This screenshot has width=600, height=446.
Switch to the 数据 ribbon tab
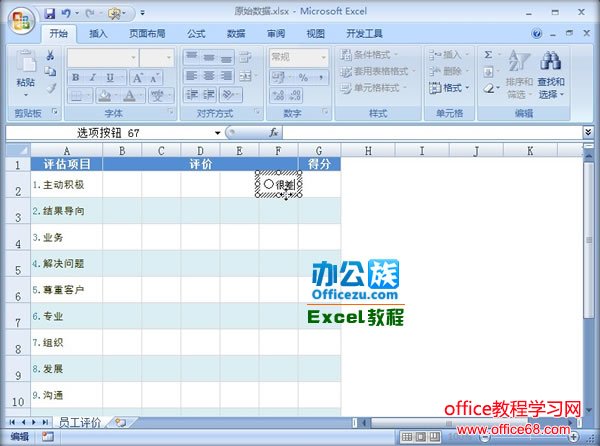[x=236, y=34]
